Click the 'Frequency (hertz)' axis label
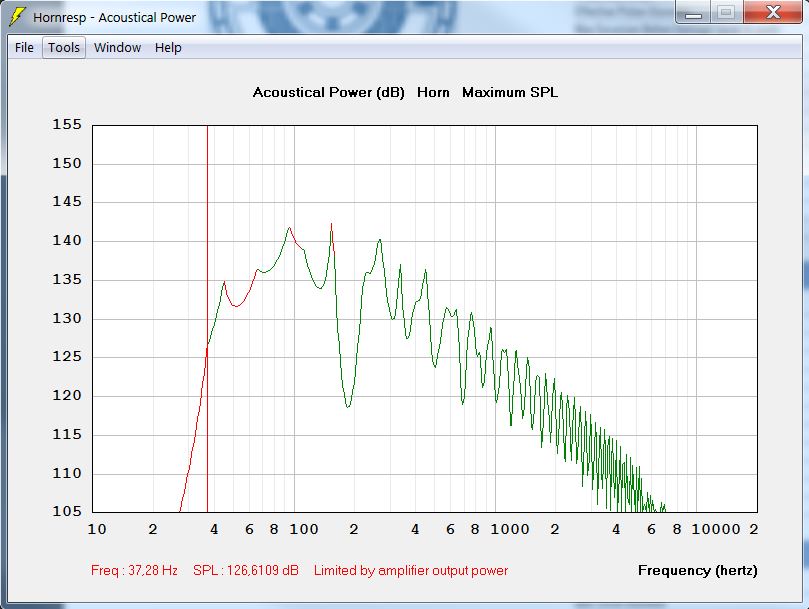This screenshot has width=809, height=609. point(698,570)
